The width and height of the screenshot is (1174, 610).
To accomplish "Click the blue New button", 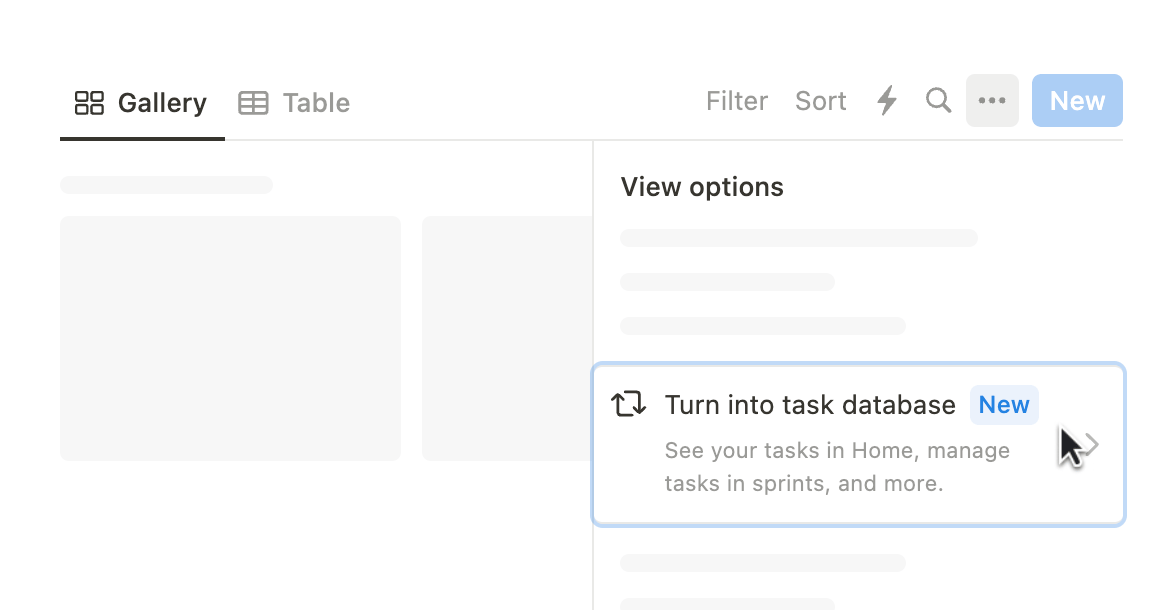I will [x=1077, y=100].
